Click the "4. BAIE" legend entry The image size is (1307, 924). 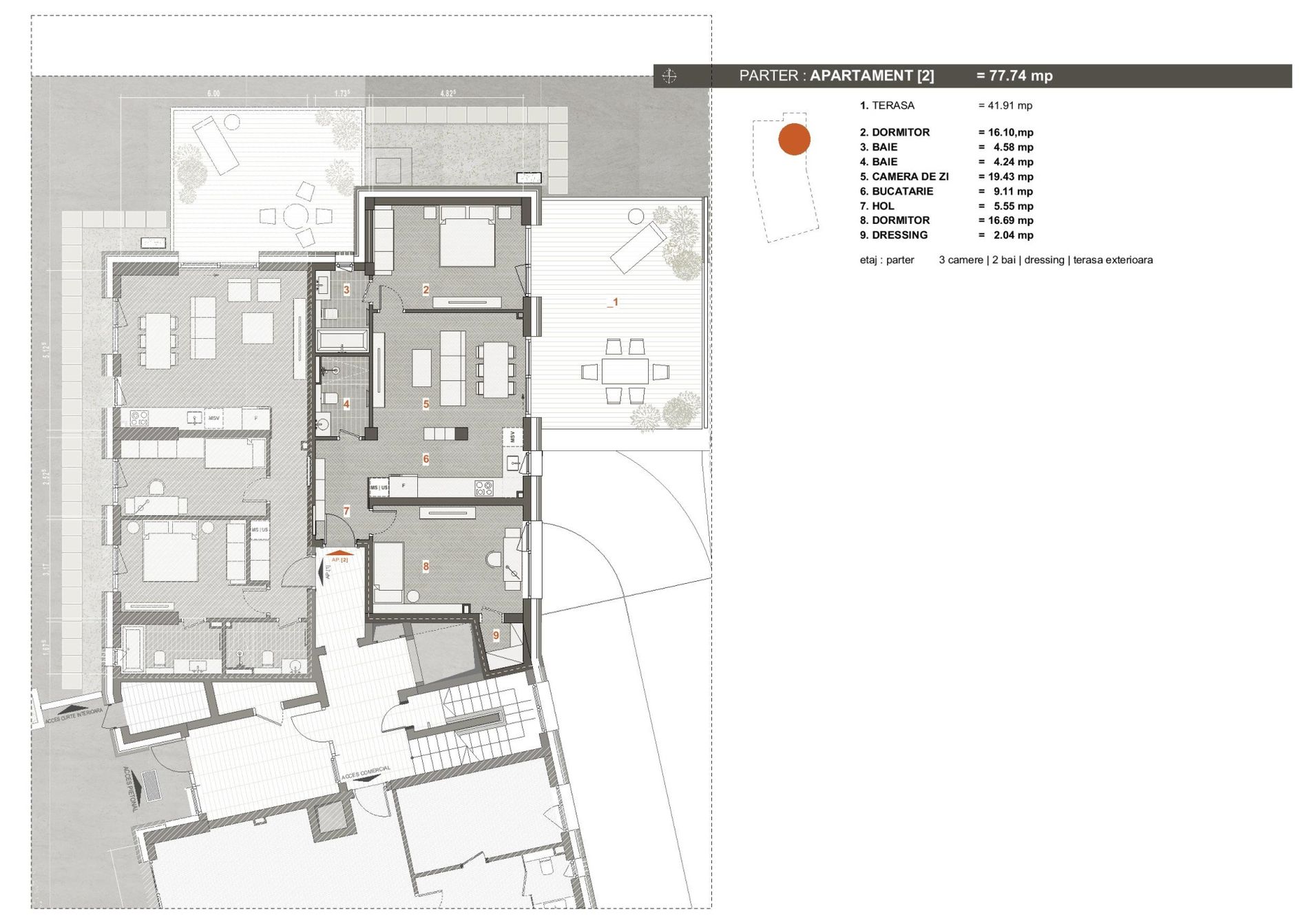click(879, 162)
